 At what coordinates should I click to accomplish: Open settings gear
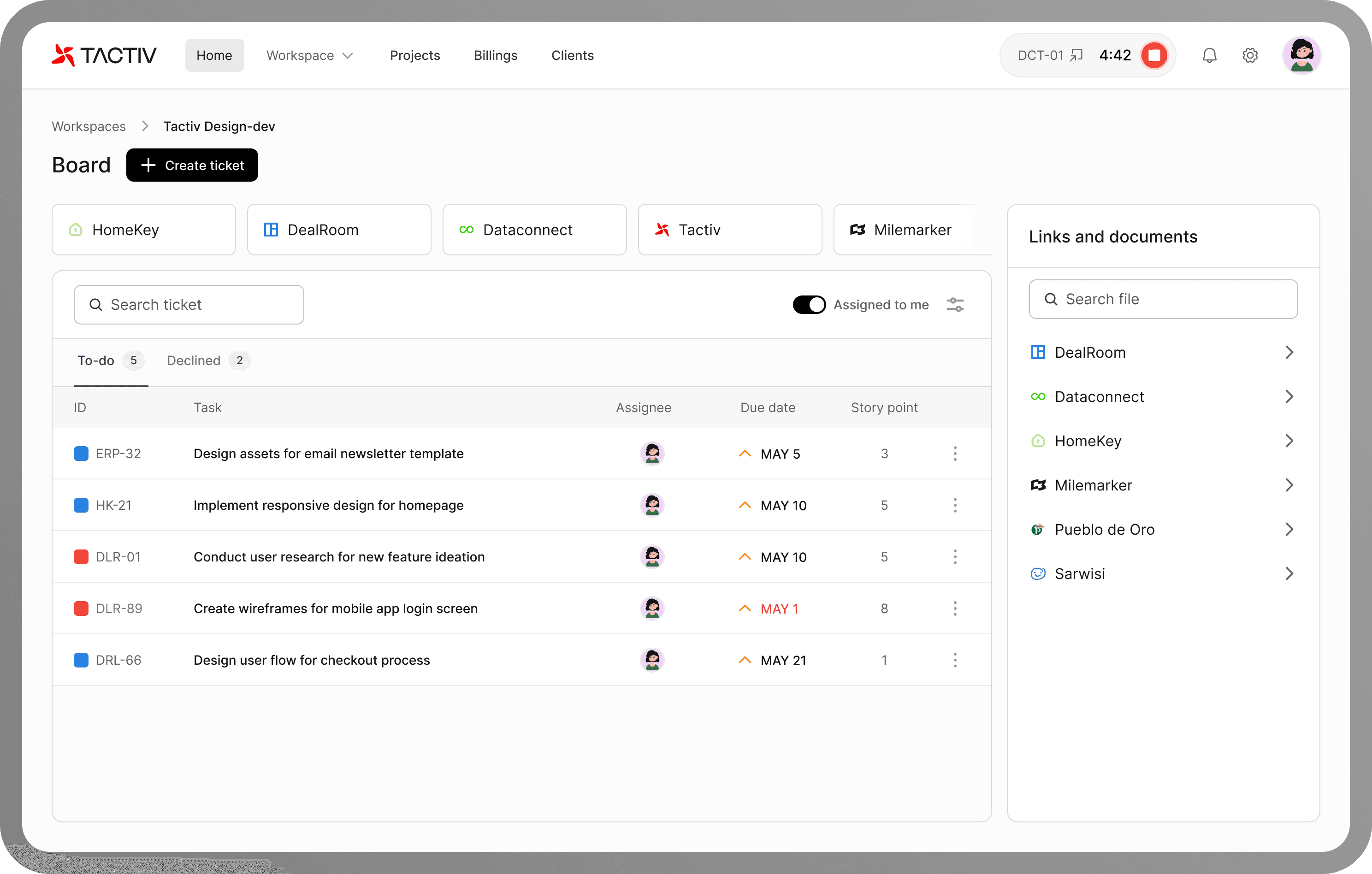[x=1250, y=55]
